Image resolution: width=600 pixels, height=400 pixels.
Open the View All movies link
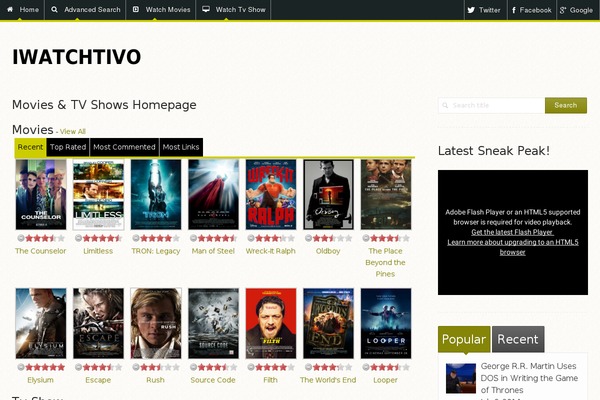[x=73, y=131]
